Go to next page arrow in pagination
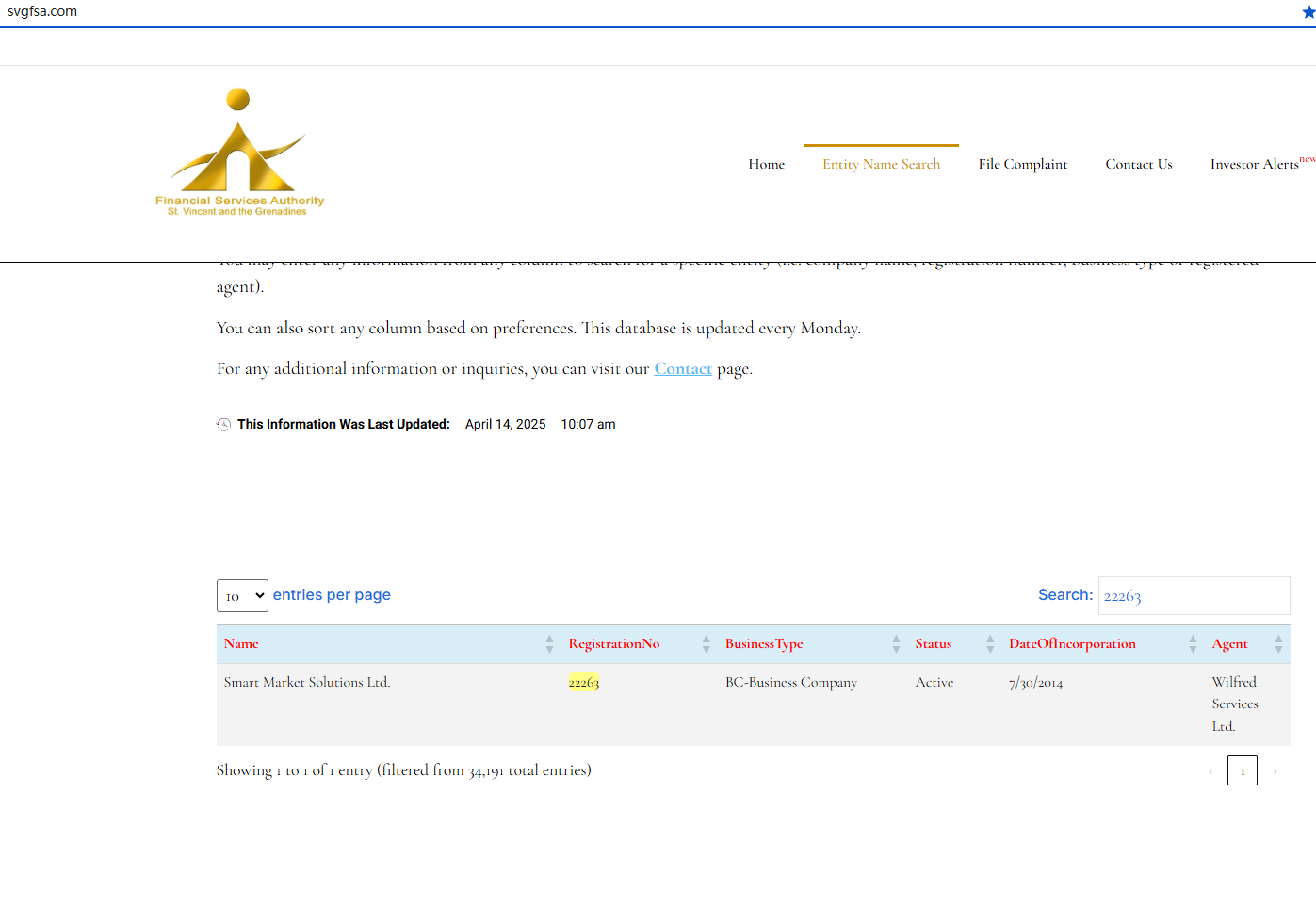 (x=1275, y=771)
